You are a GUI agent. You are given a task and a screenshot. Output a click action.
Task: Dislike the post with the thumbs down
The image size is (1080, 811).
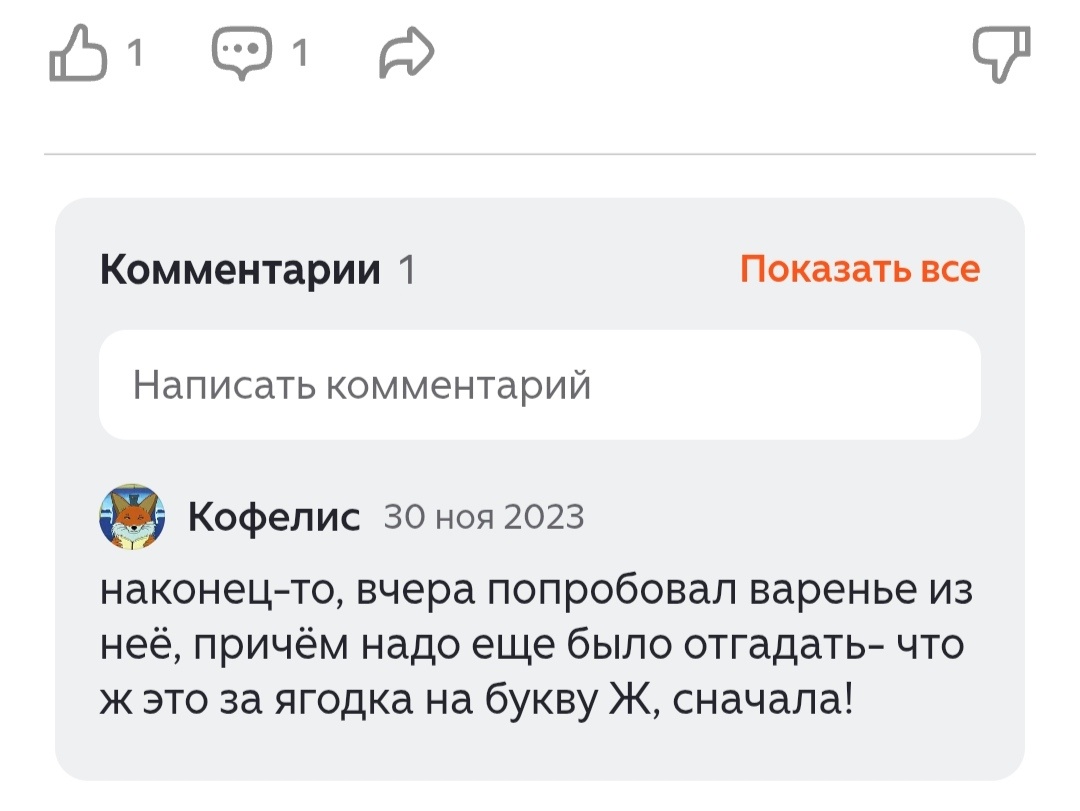point(1003,52)
